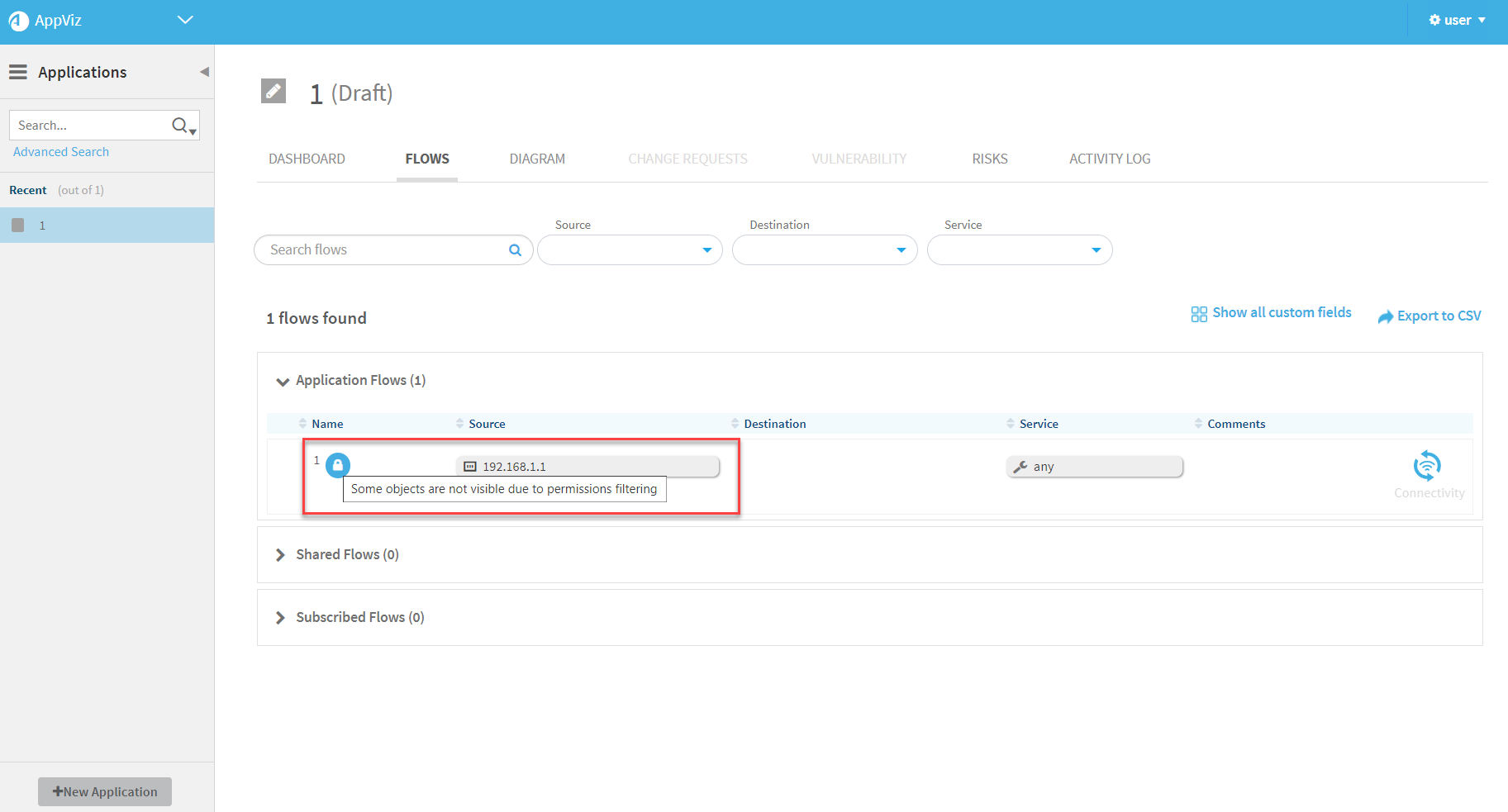The height and width of the screenshot is (812, 1508).
Task: Expand the Shared Flows section
Action: (x=280, y=555)
